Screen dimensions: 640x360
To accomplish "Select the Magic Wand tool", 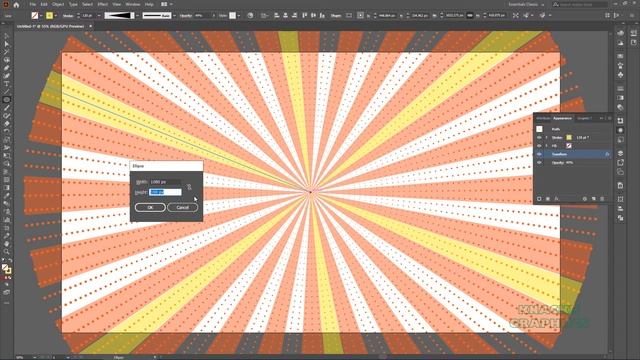I will (x=7, y=52).
